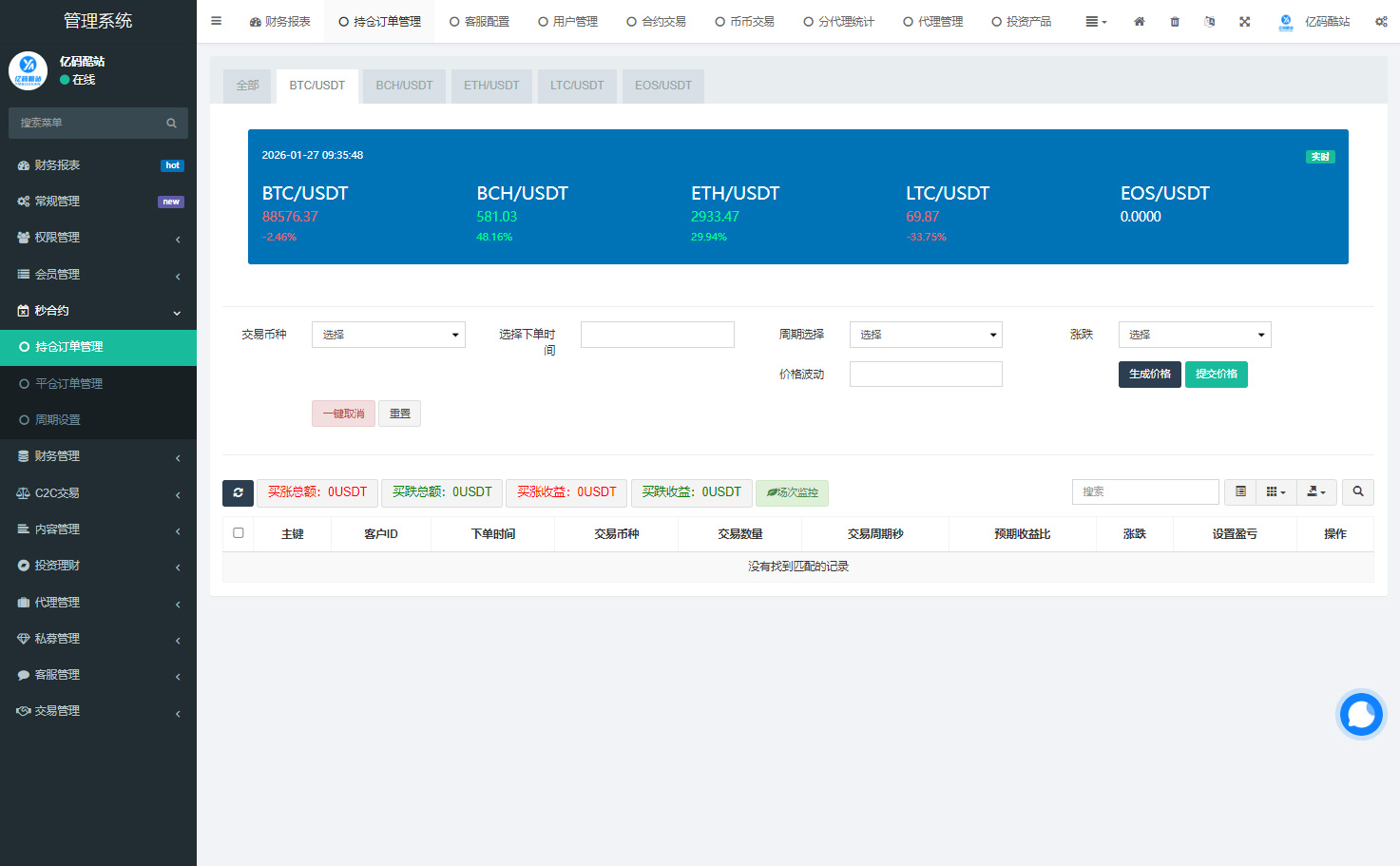Click the table refresh icon button
The height and width of the screenshot is (866, 1400).
[x=238, y=492]
